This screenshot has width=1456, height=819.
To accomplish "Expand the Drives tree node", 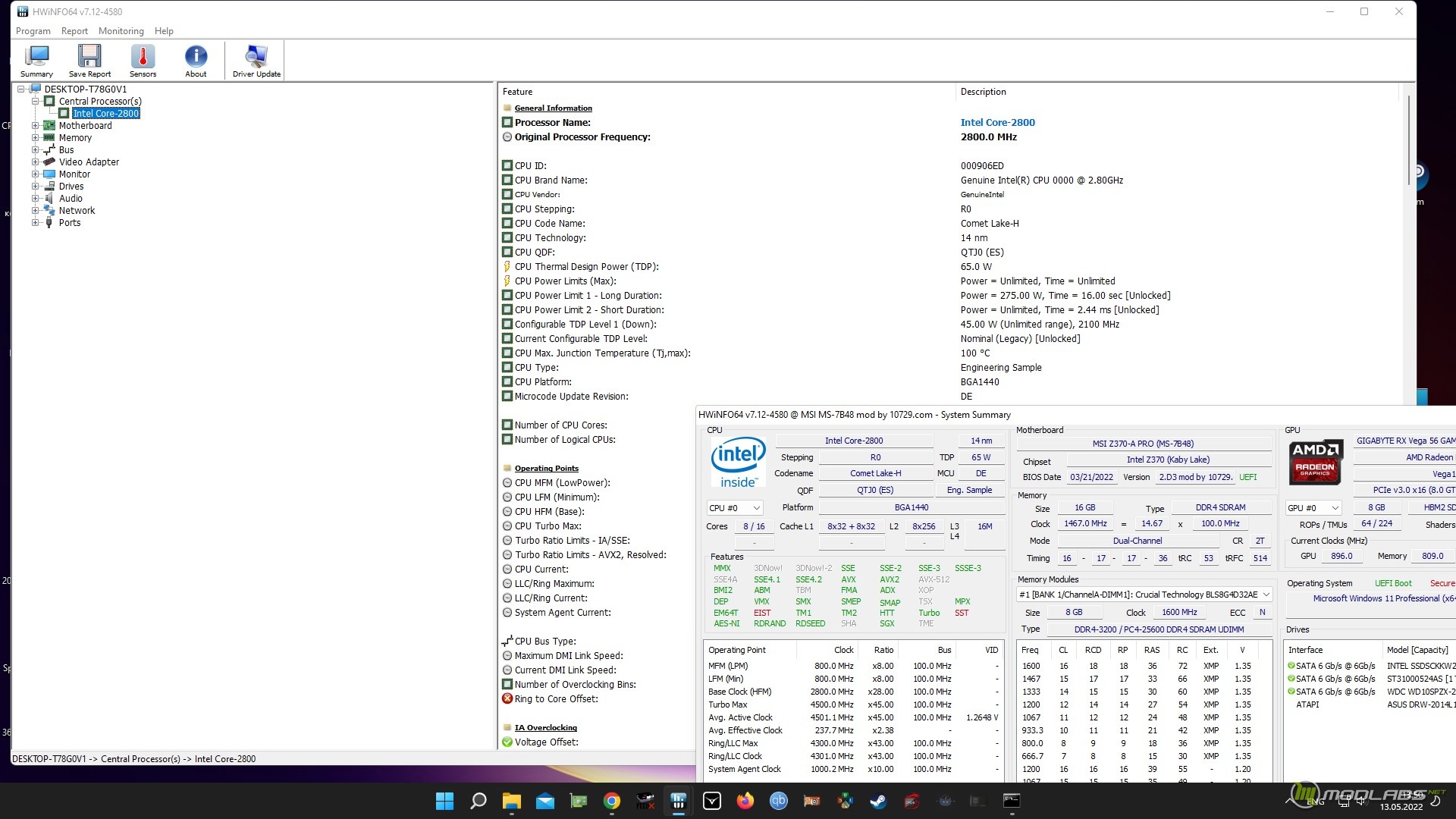I will [x=35, y=186].
